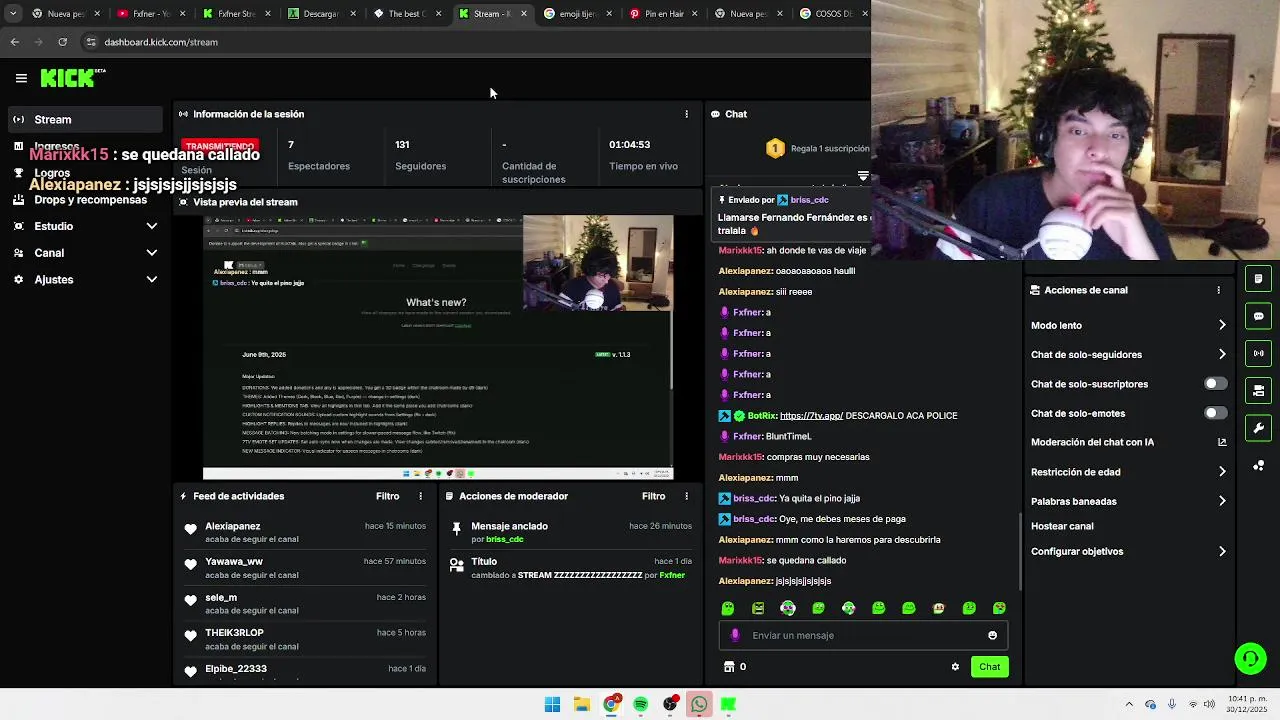1280x720 pixels.
Task: Open the Kick hamburger menu
Action: pyautogui.click(x=21, y=77)
